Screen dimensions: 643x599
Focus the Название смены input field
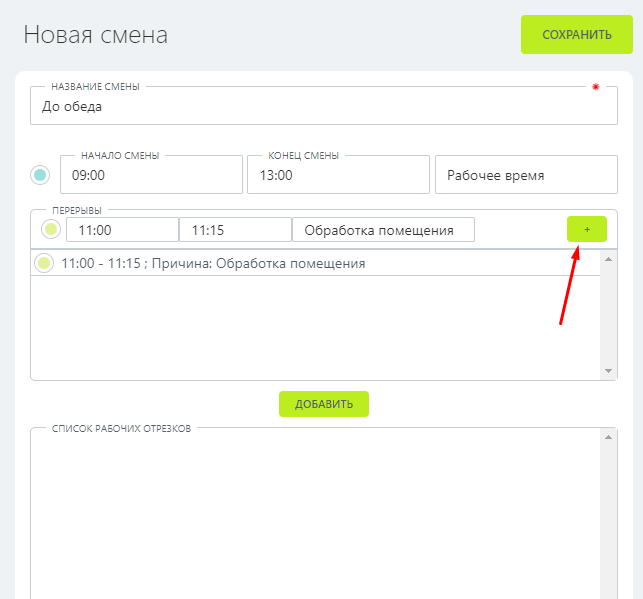click(323, 106)
